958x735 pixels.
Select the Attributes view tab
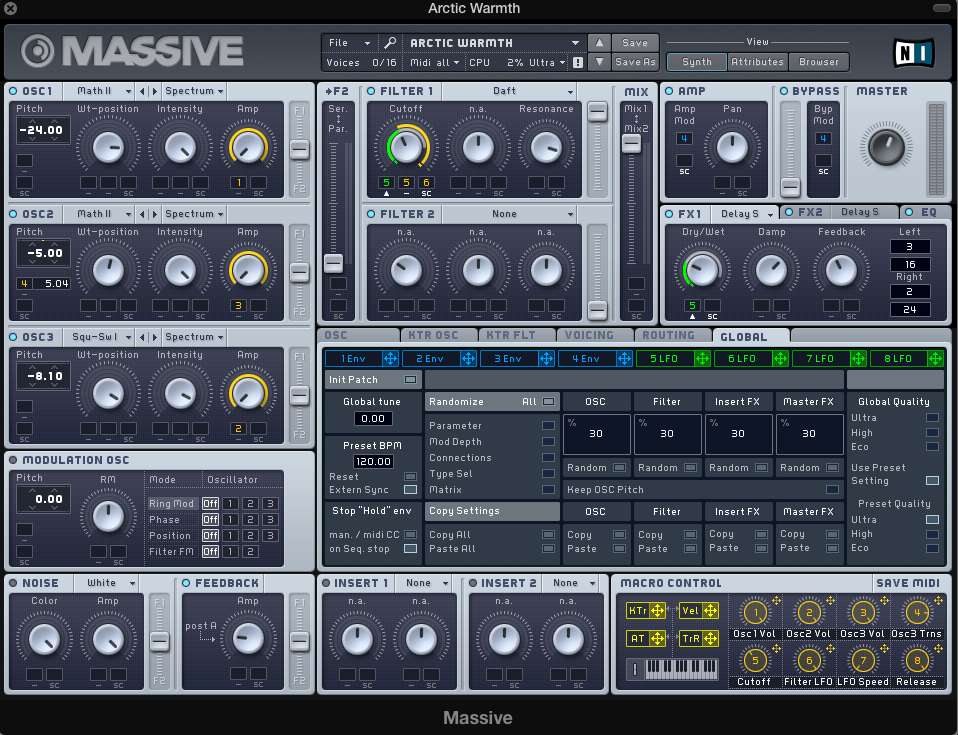coord(757,62)
